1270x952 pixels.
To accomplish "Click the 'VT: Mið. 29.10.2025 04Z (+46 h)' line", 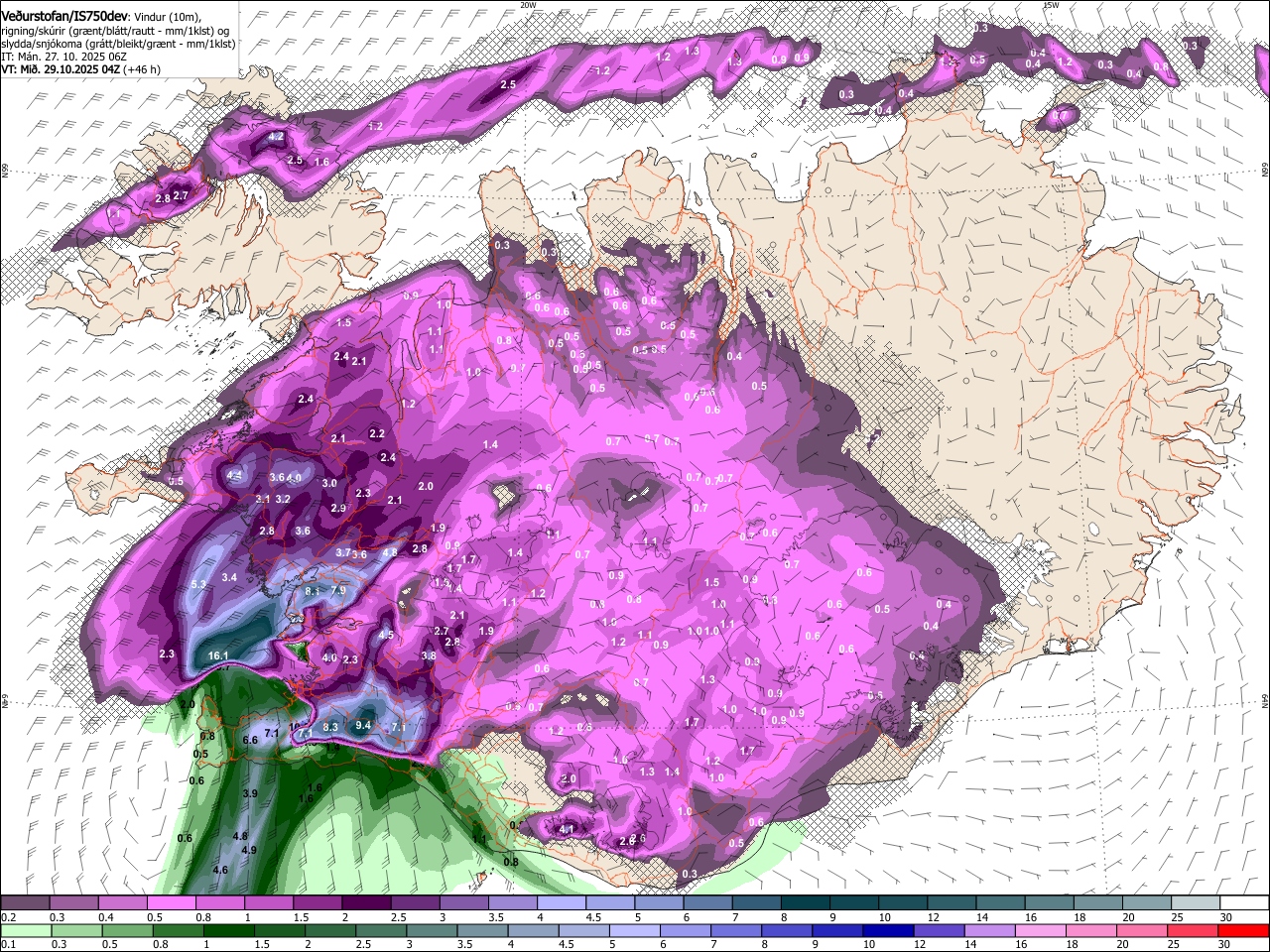I will [x=81, y=69].
